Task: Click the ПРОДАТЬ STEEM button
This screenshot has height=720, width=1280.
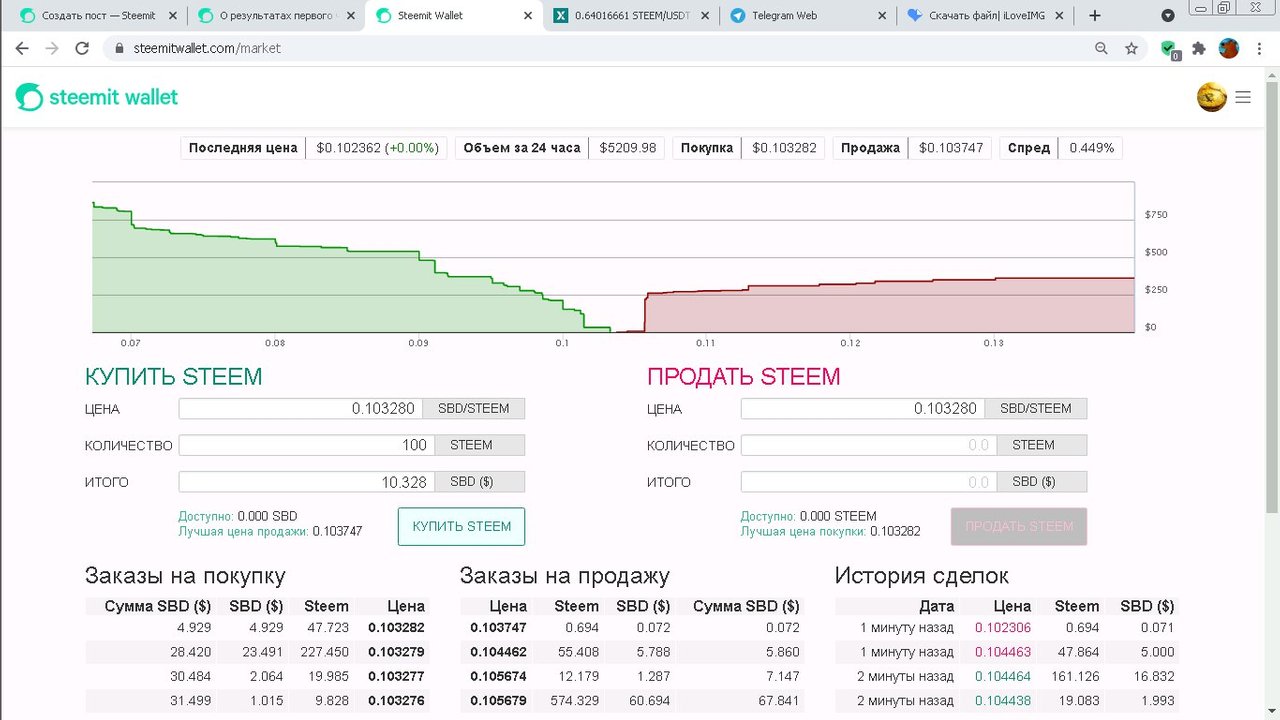Action: click(1019, 526)
